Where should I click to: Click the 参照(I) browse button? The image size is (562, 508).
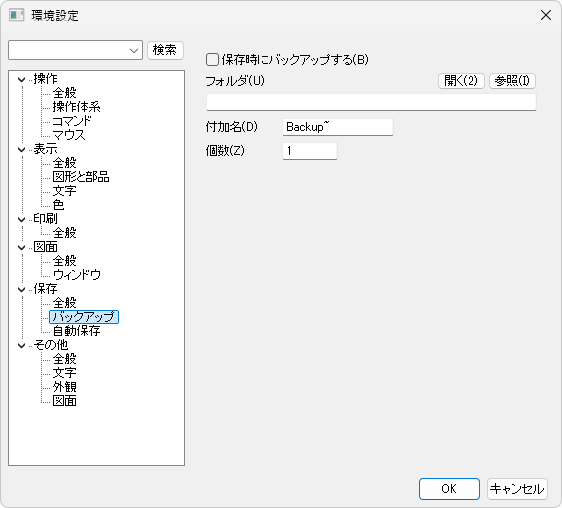512,81
